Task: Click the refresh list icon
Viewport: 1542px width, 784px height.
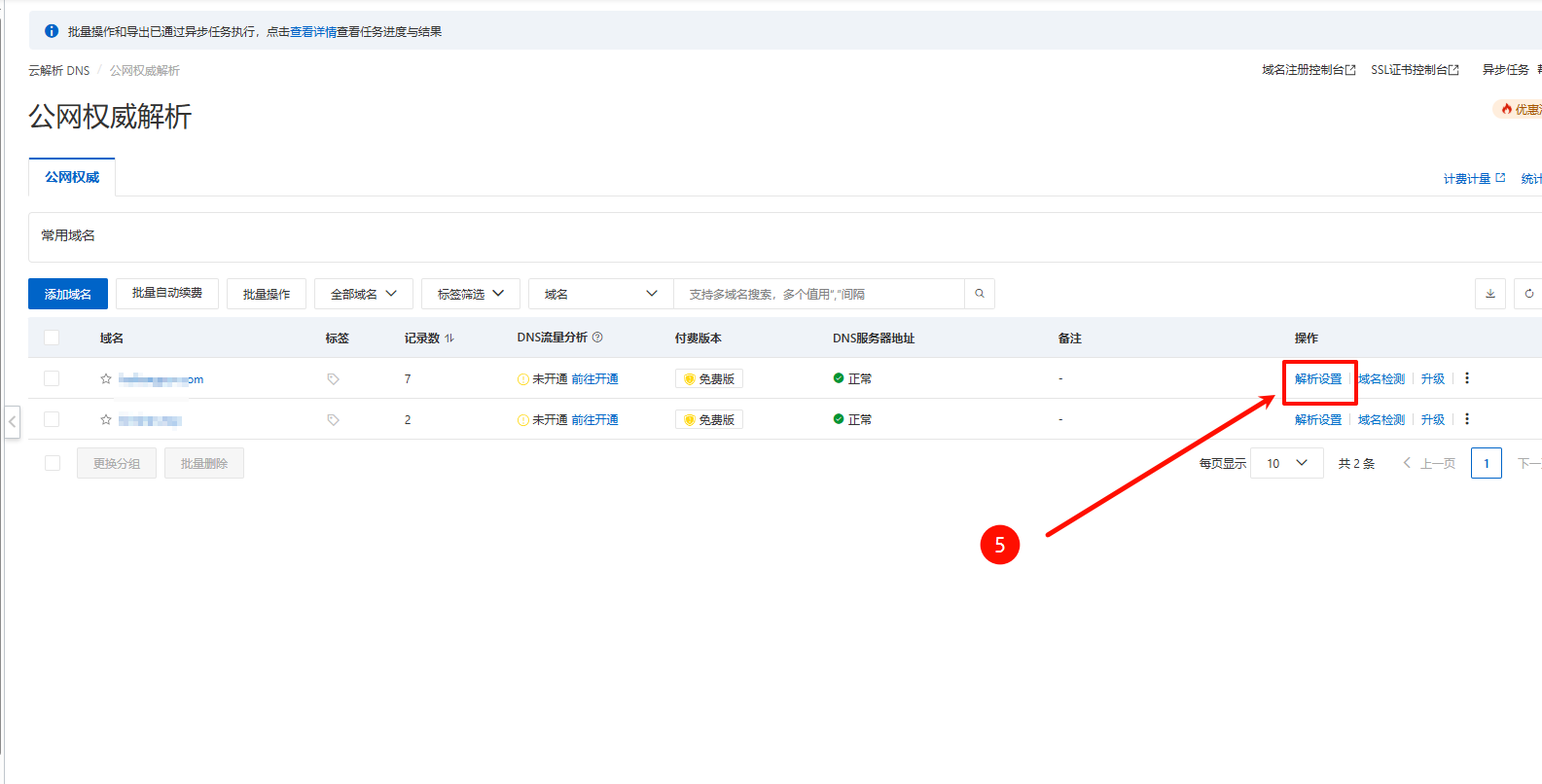Action: pyautogui.click(x=1528, y=294)
